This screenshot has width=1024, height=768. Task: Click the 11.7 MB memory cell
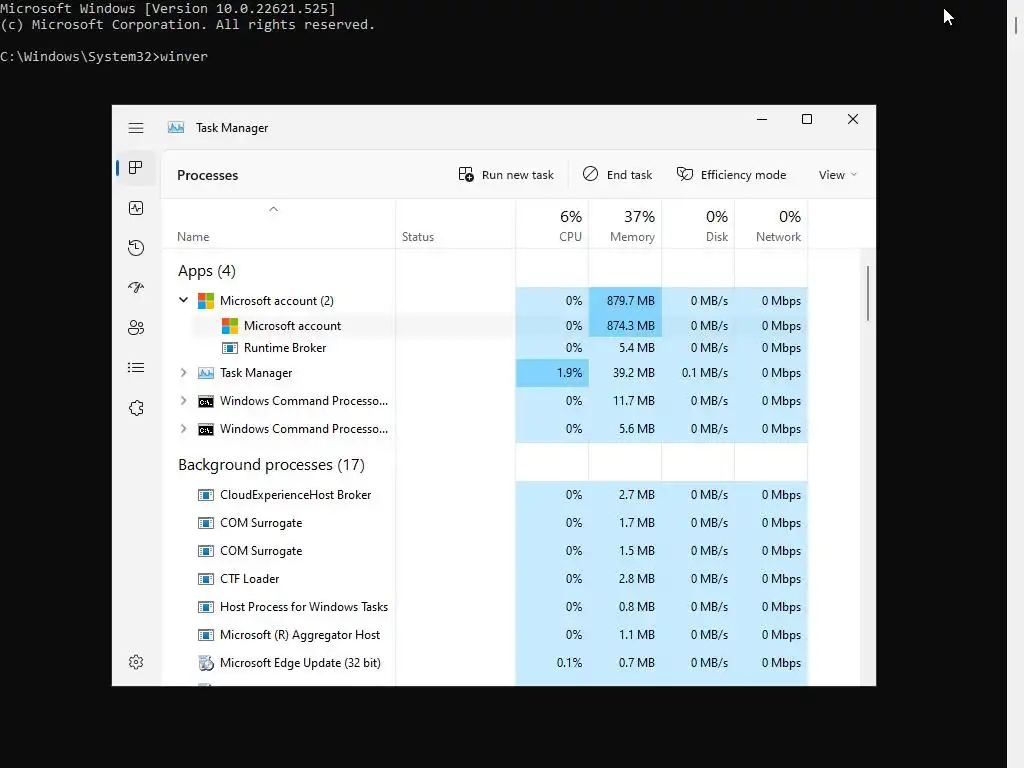[626, 401]
